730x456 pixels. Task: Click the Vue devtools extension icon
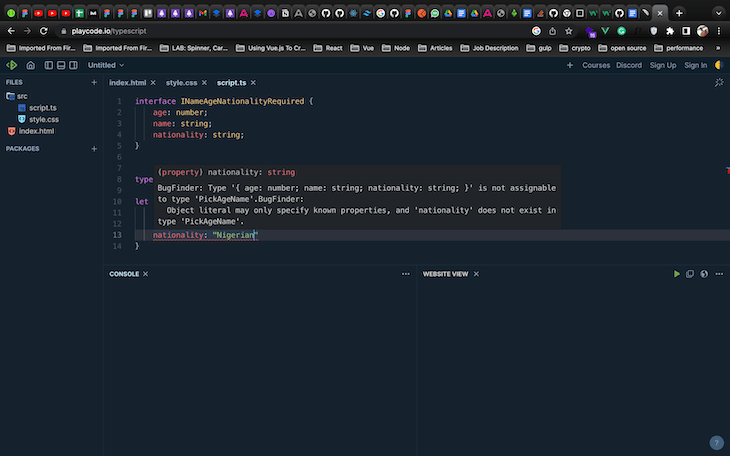tap(605, 31)
